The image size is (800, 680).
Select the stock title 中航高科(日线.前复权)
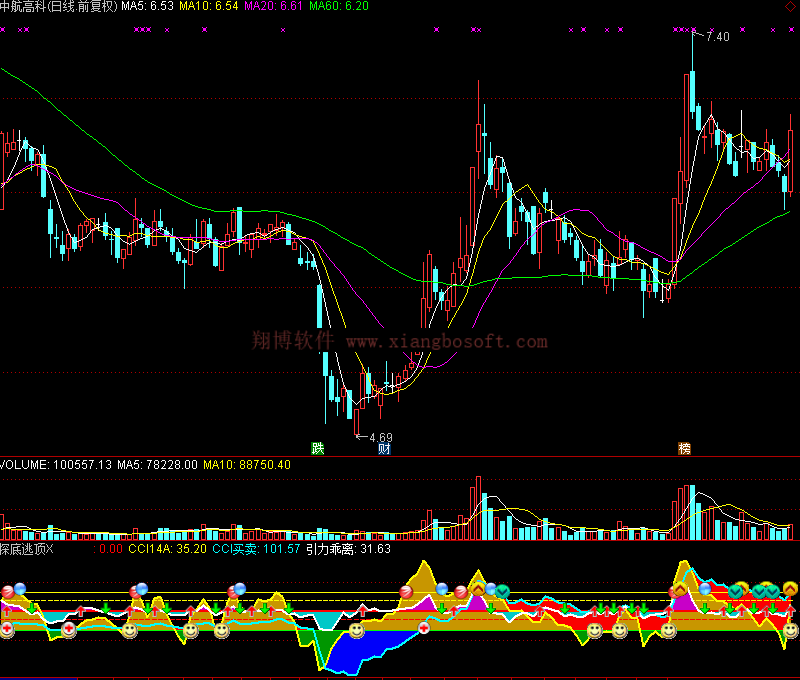[x=59, y=6]
